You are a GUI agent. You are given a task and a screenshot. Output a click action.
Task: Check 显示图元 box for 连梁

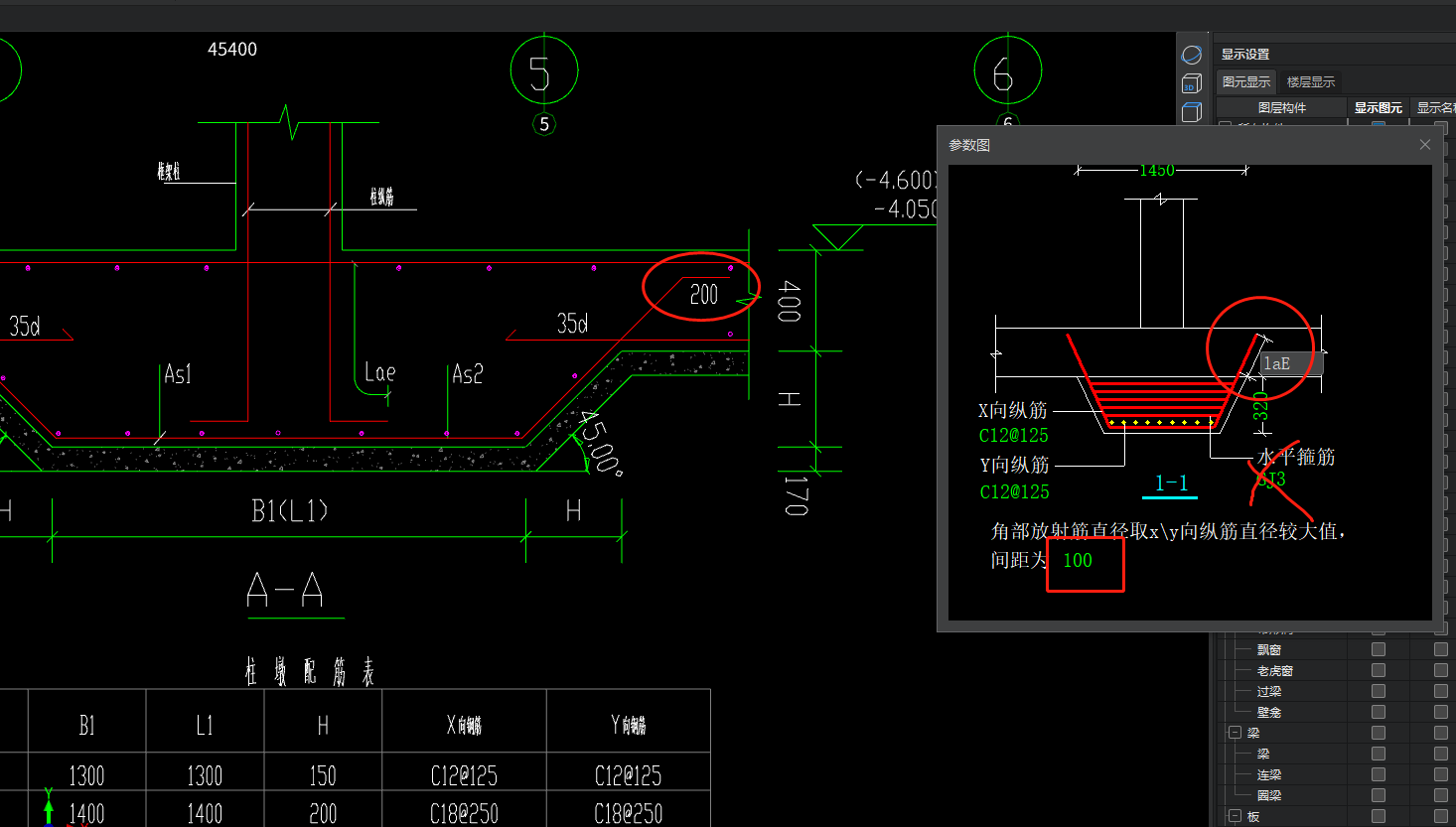tap(1379, 774)
